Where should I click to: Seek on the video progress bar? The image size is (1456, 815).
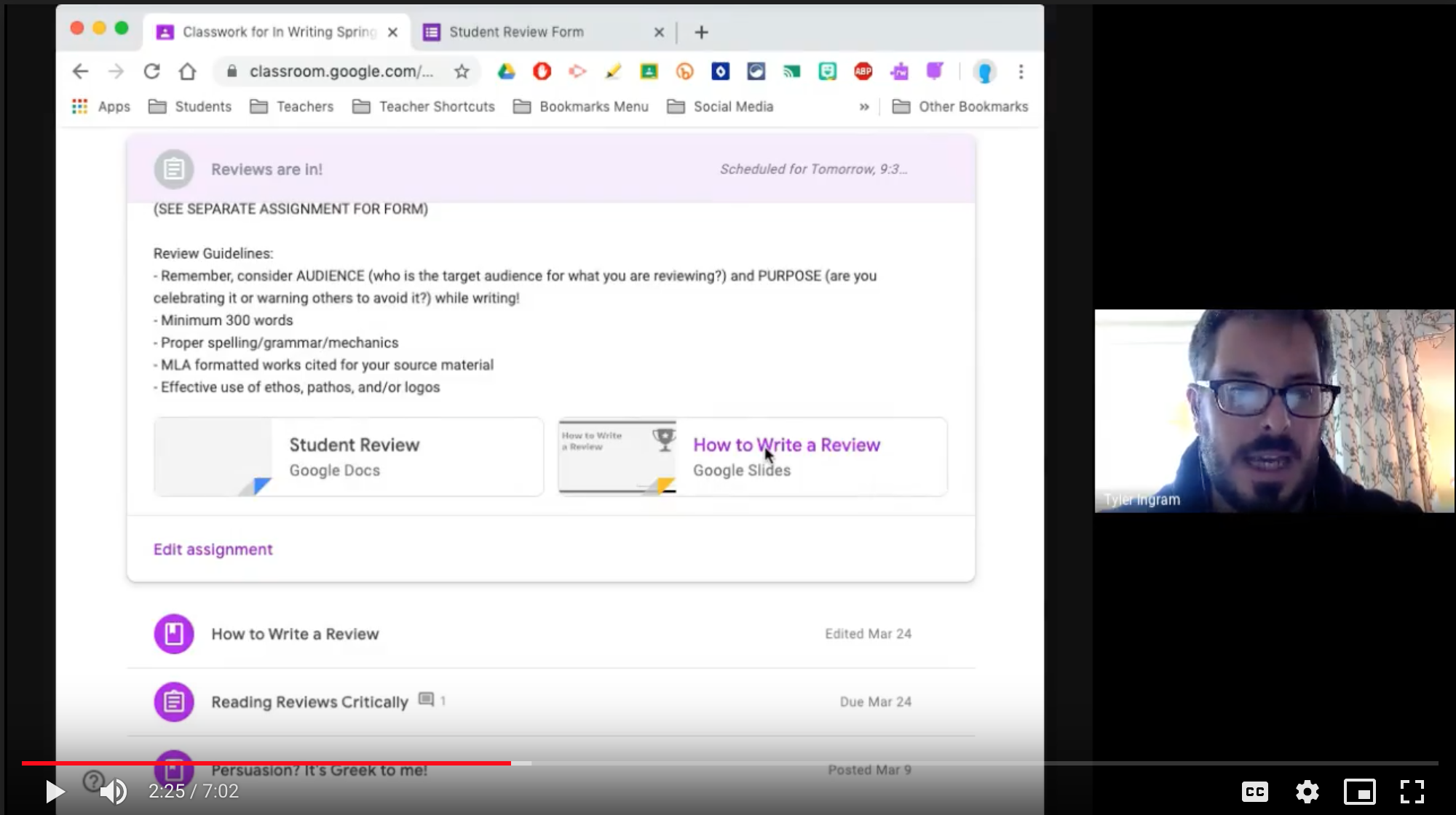[728, 763]
